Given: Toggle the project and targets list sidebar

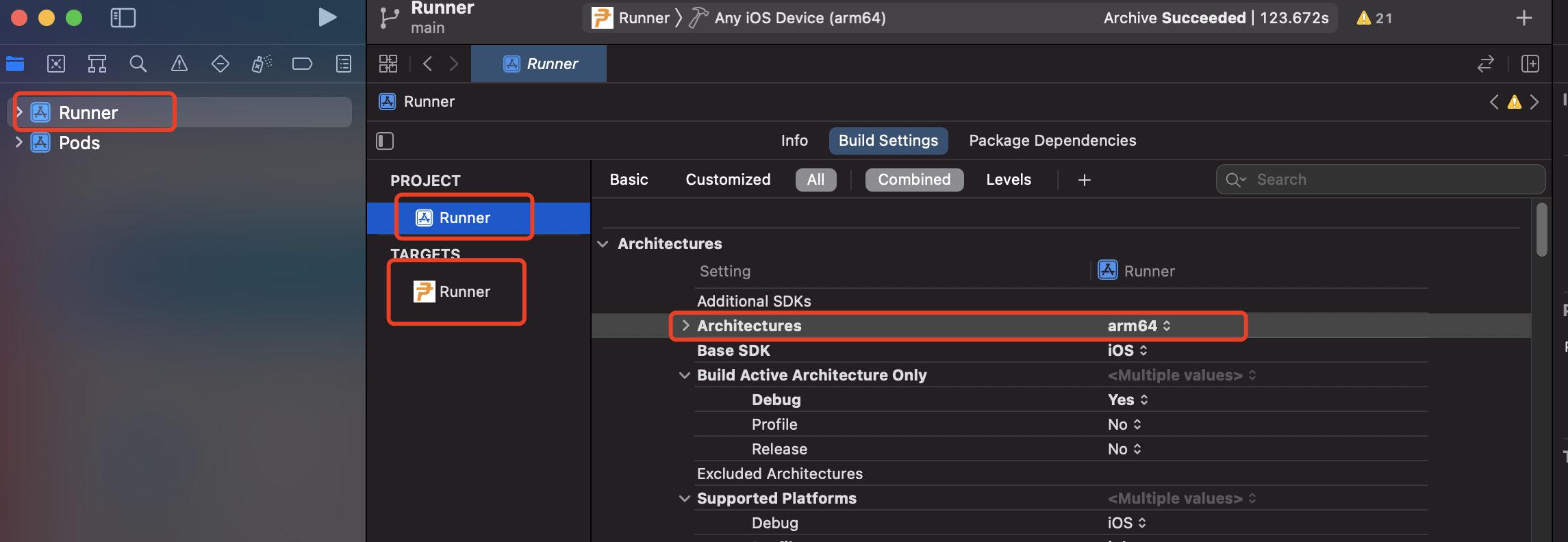Looking at the screenshot, I should tap(385, 141).
